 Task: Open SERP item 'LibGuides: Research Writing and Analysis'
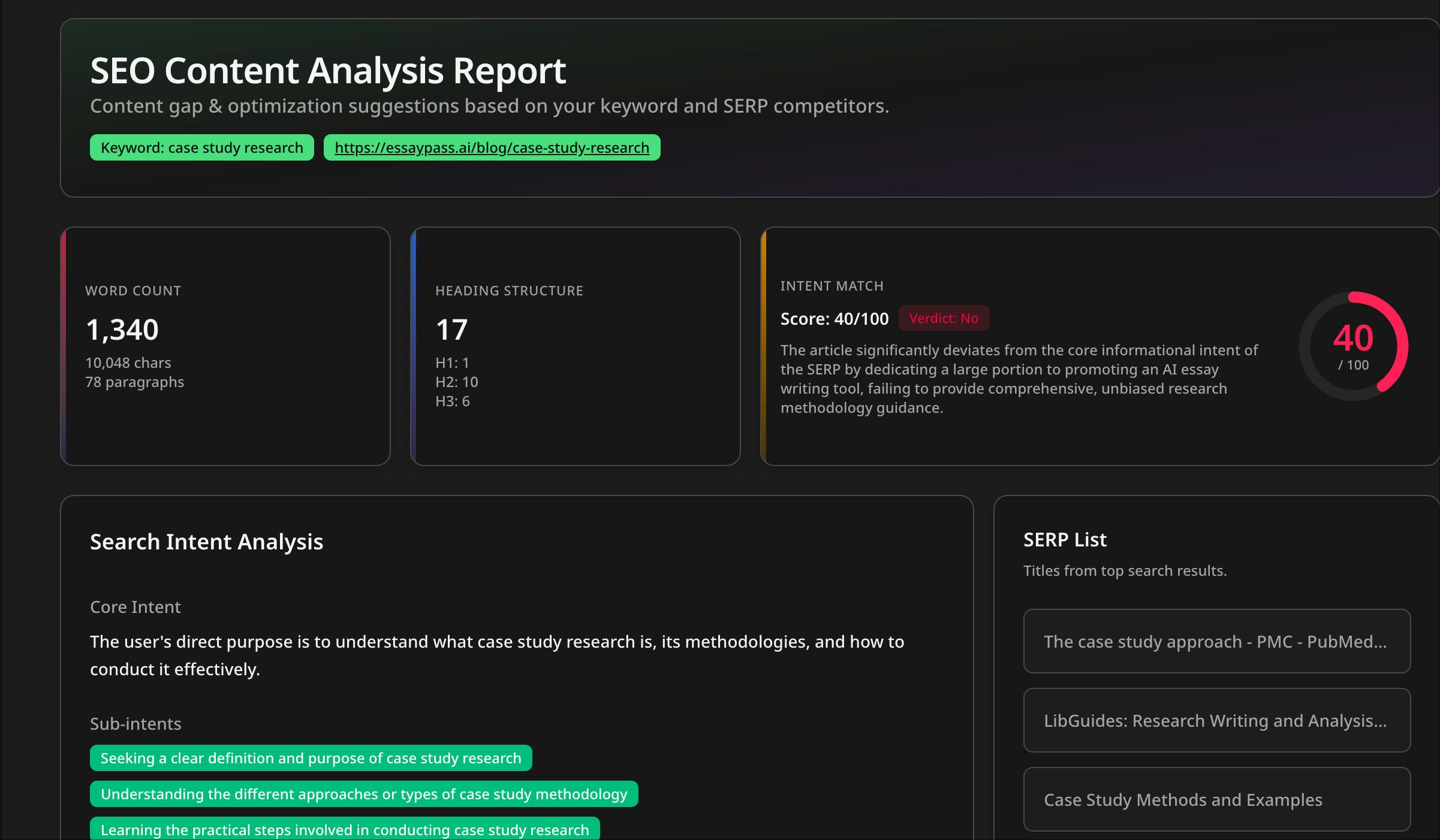click(1216, 721)
